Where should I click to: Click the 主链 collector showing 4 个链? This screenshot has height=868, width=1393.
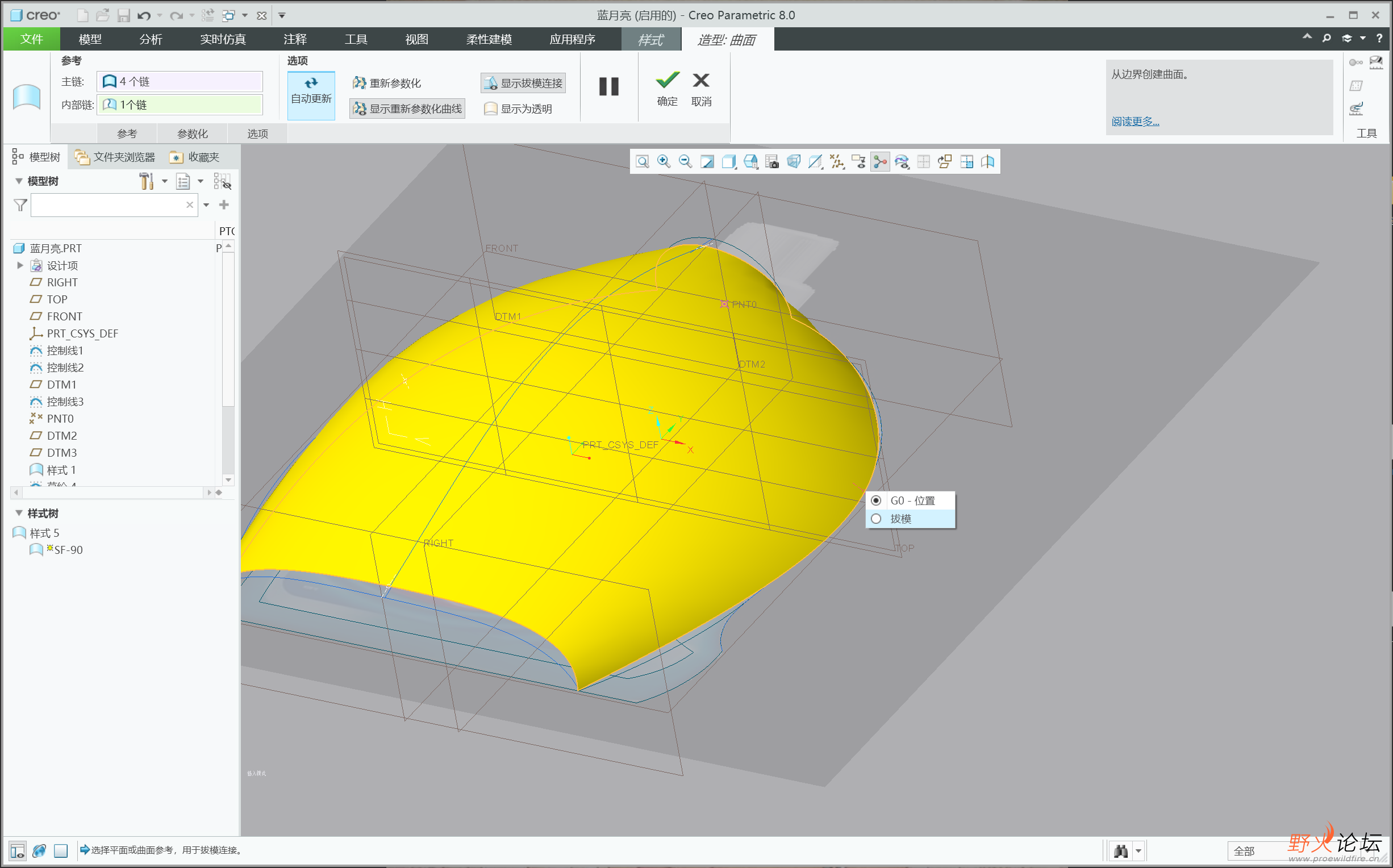pyautogui.click(x=180, y=82)
